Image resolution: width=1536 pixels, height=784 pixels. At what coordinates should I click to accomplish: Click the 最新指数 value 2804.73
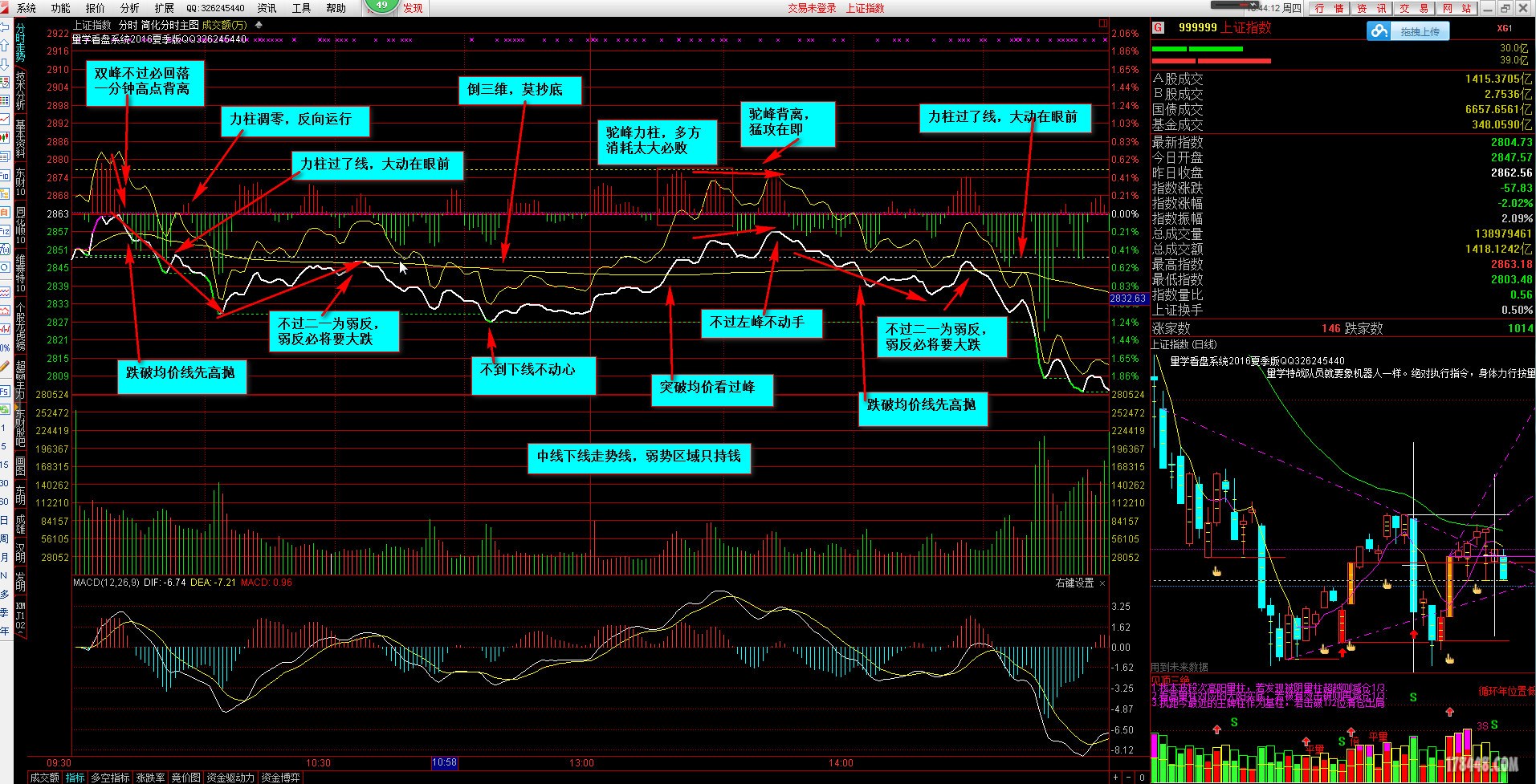[x=1512, y=142]
